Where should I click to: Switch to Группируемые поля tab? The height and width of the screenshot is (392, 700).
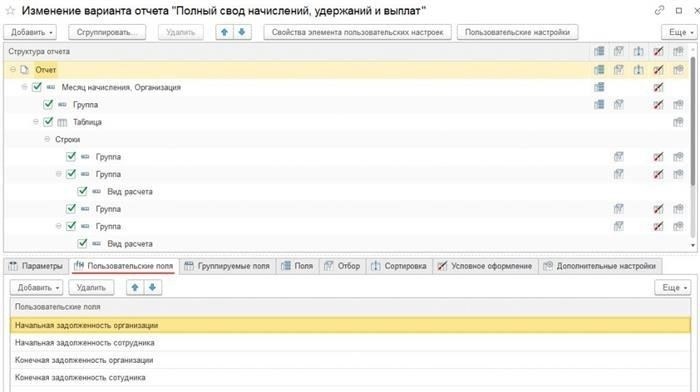point(227,266)
